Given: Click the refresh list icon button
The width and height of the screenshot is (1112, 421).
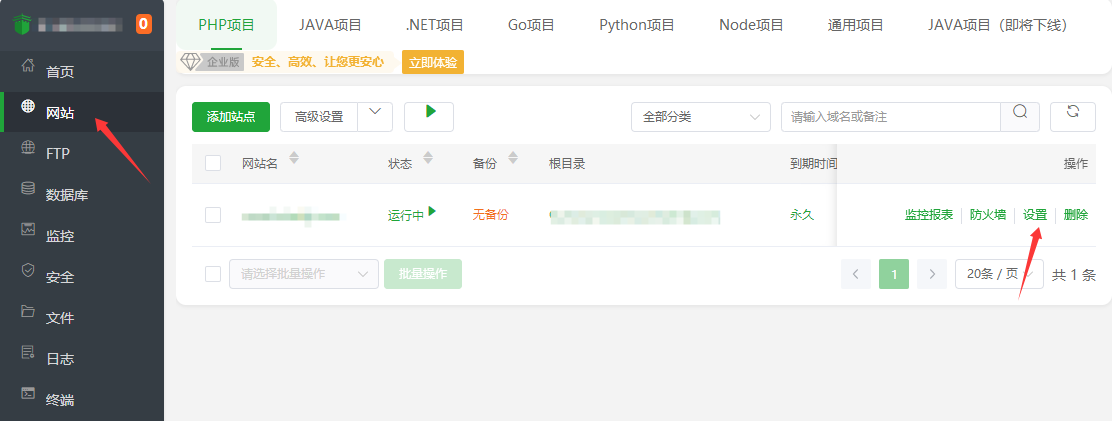Looking at the screenshot, I should click(1072, 116).
